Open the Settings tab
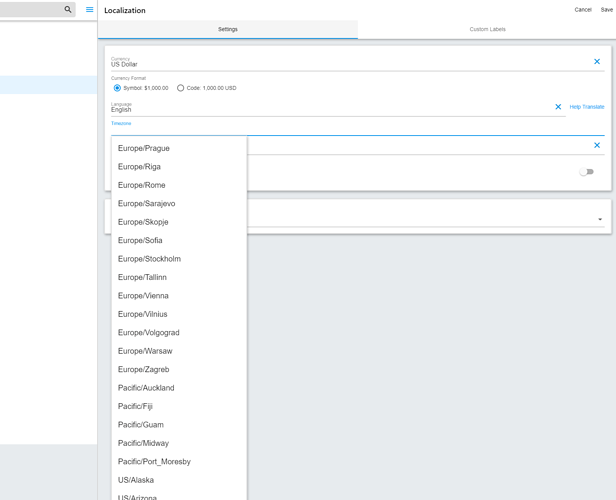 [228, 29]
